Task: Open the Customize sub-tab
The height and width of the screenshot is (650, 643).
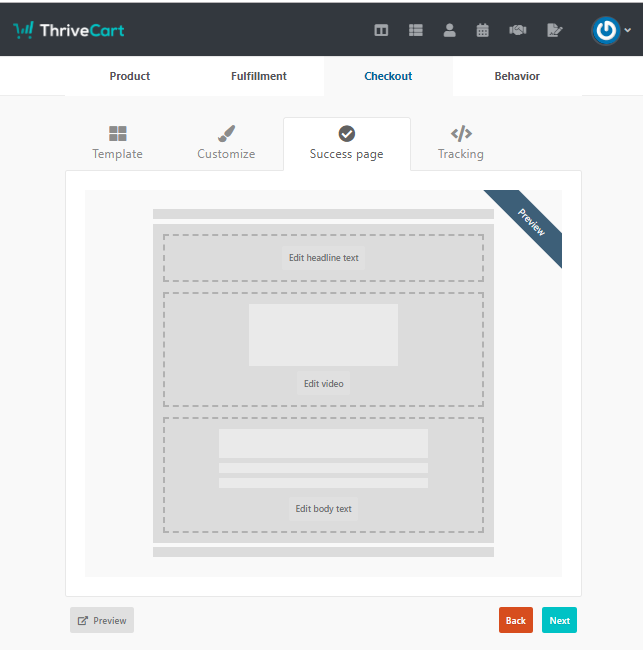Action: (226, 143)
